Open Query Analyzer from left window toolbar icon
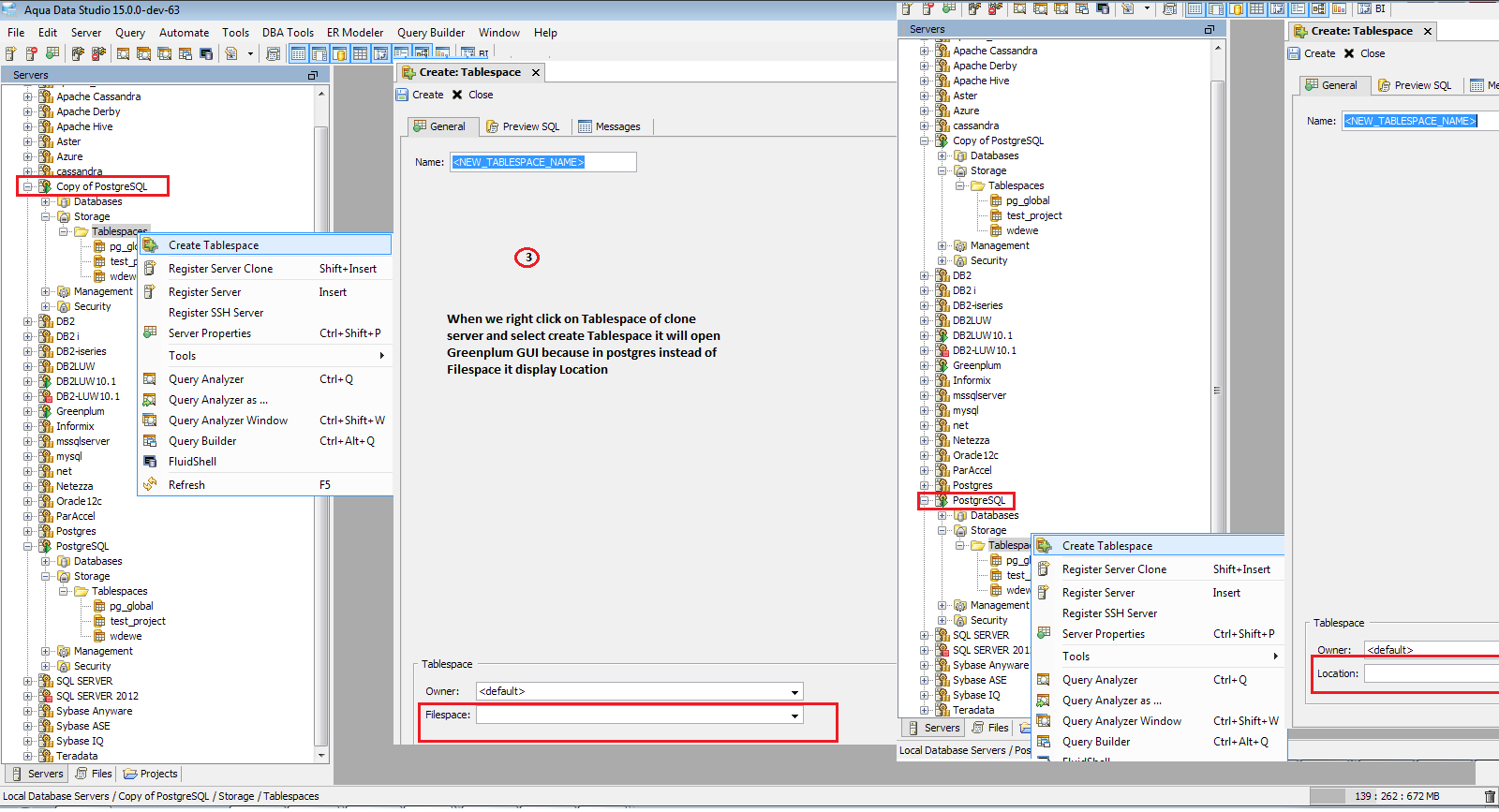 [x=124, y=53]
